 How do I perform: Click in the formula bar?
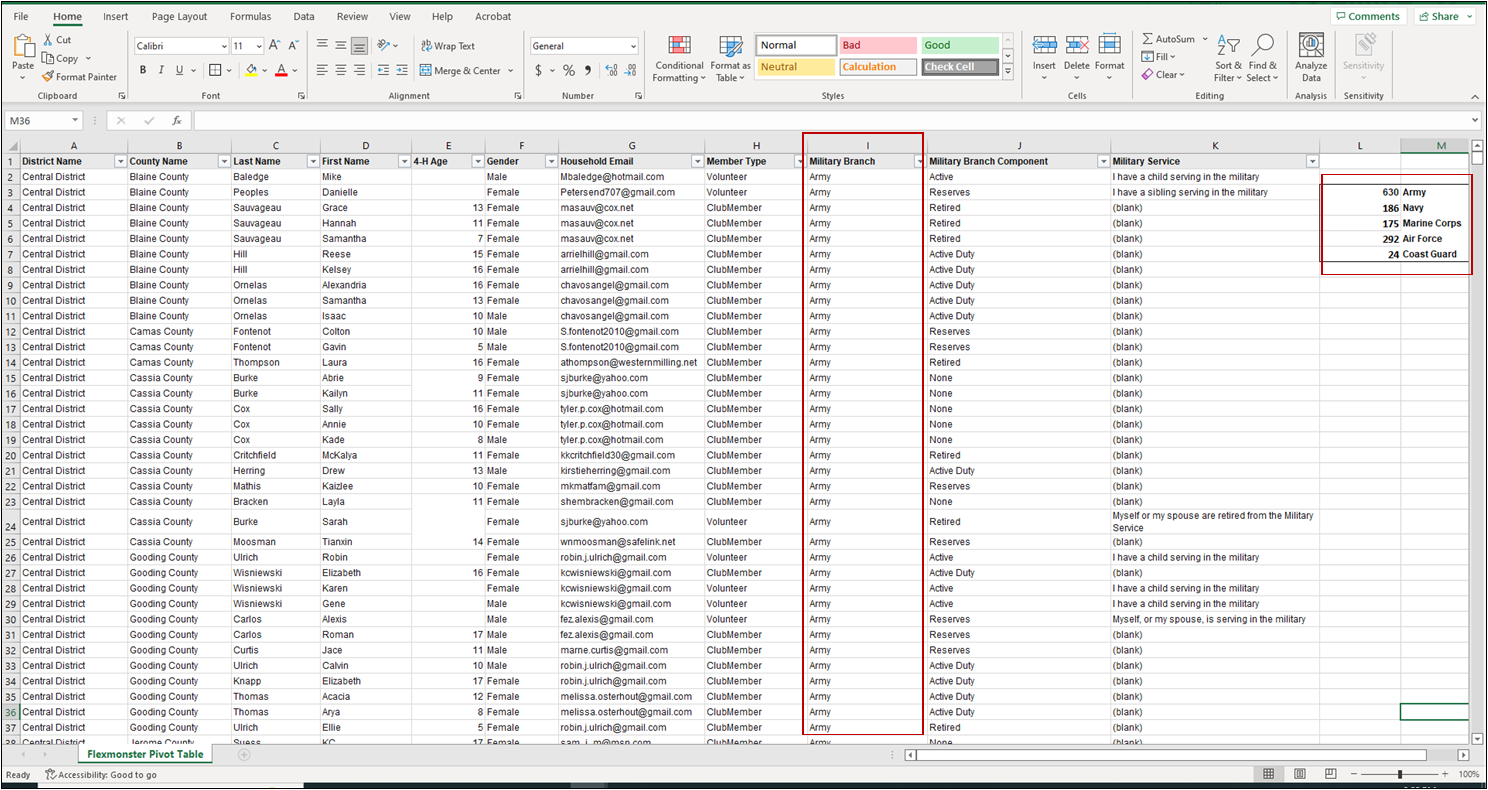[835, 120]
